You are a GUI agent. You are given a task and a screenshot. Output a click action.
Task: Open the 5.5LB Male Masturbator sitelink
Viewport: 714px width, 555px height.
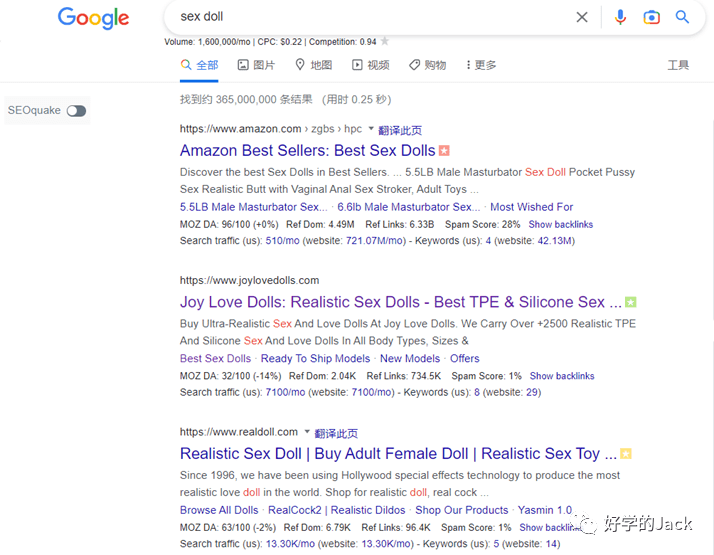coord(254,207)
